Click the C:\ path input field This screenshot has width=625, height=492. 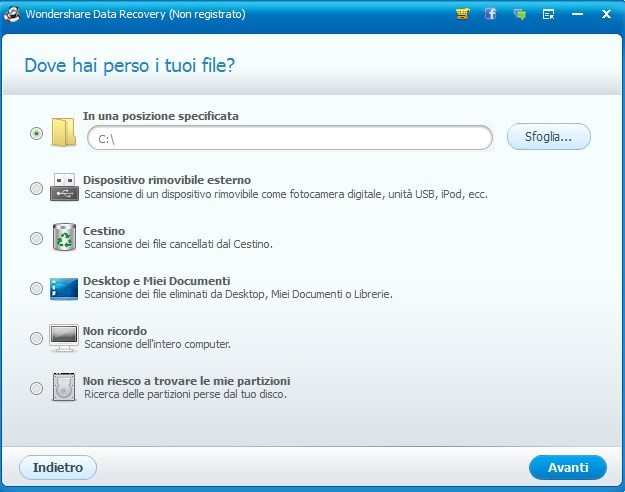[x=290, y=138]
